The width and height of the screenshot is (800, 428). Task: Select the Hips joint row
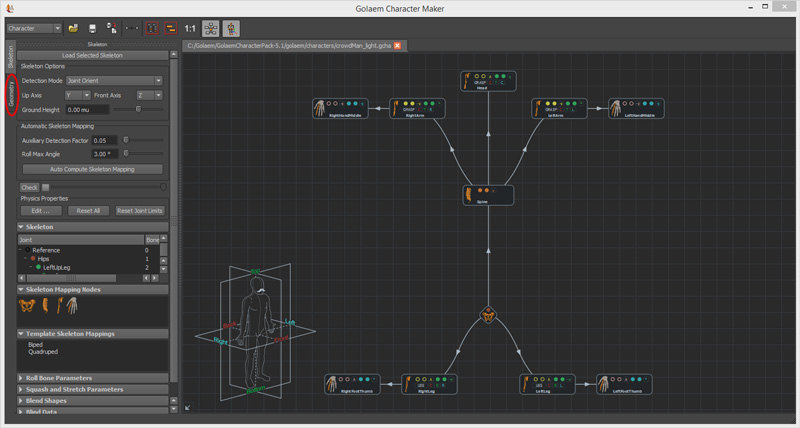pos(88,259)
